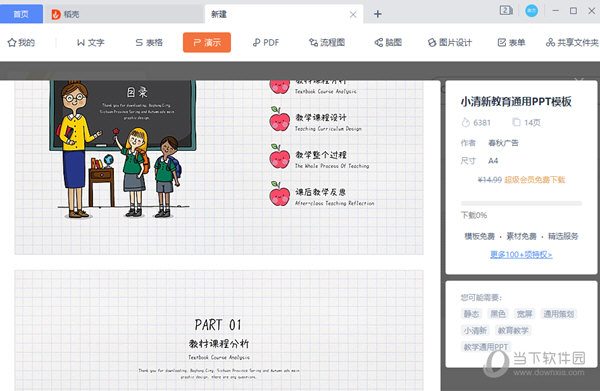This screenshot has height=391, width=600.
Task: Click the 课后教学反思 apple icon
Action: [x=280, y=194]
